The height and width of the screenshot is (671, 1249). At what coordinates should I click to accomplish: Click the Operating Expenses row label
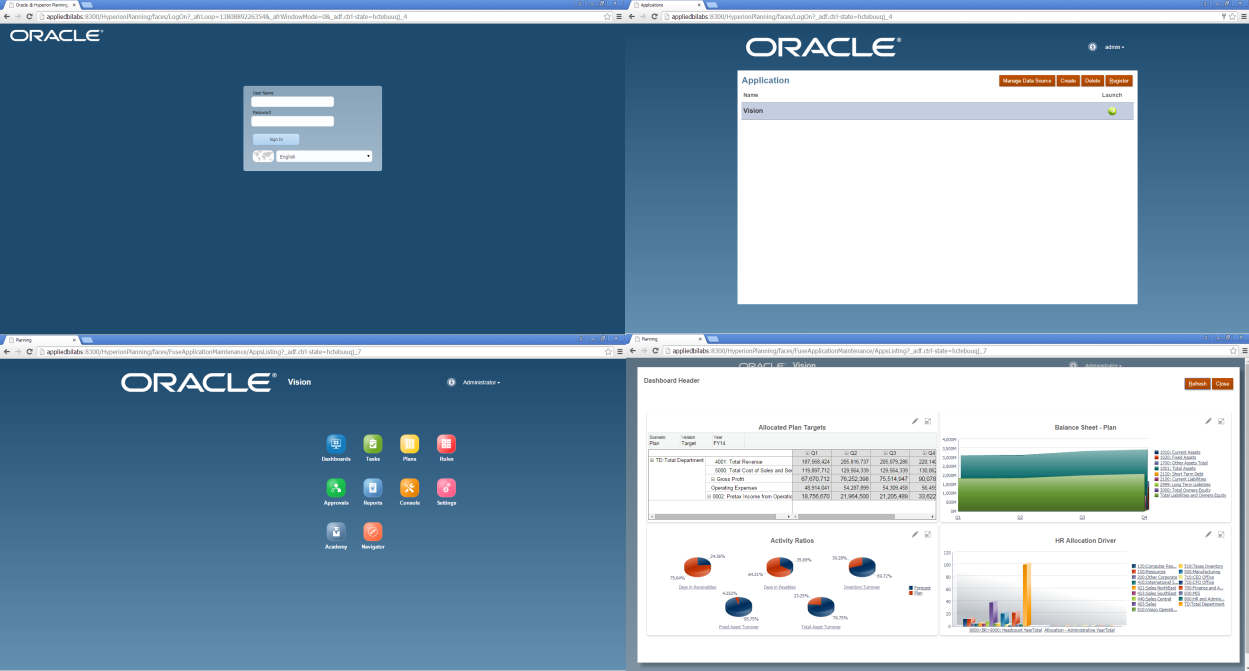click(735, 488)
